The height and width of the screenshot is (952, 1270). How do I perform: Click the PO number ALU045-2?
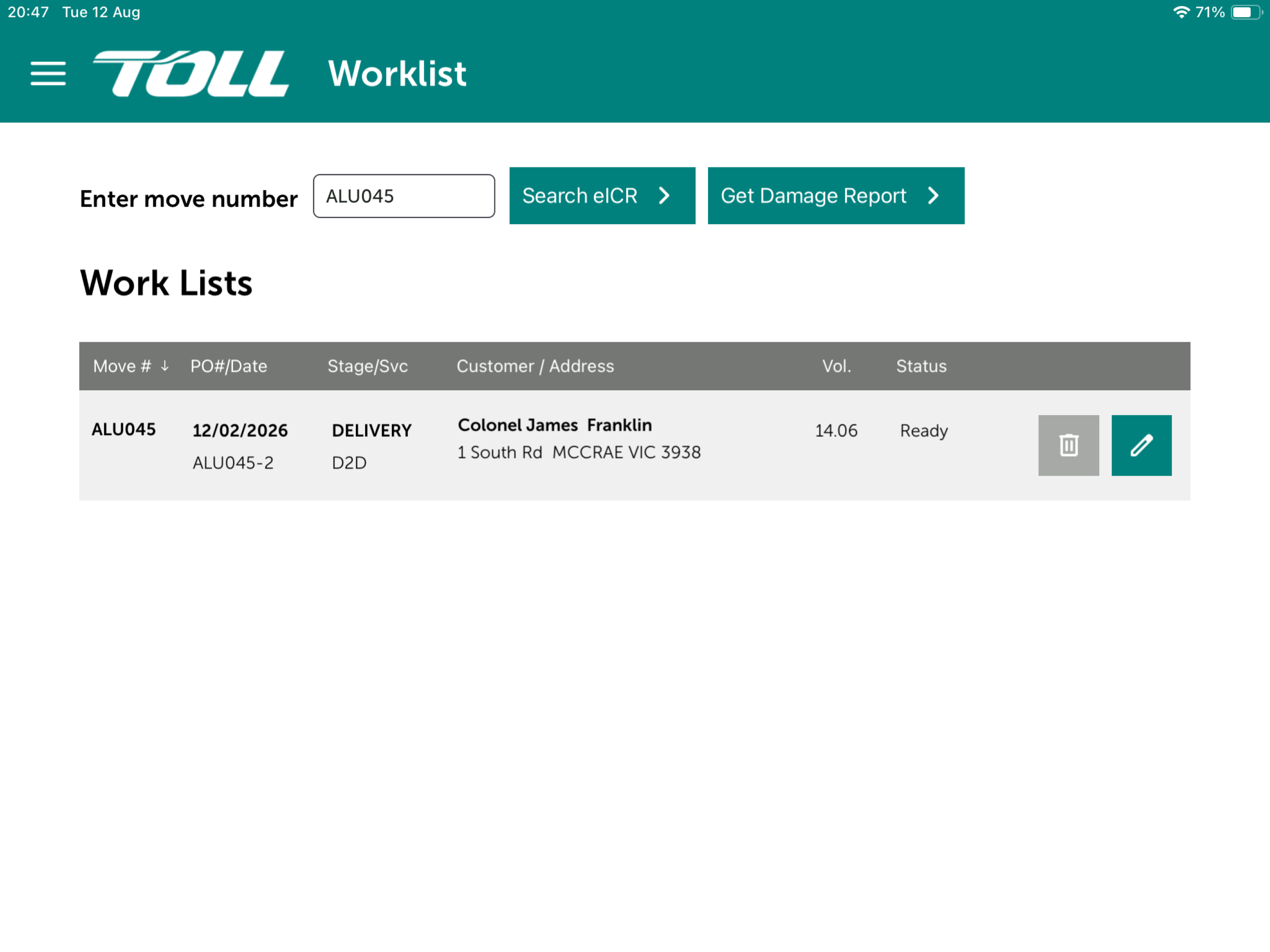[233, 463]
